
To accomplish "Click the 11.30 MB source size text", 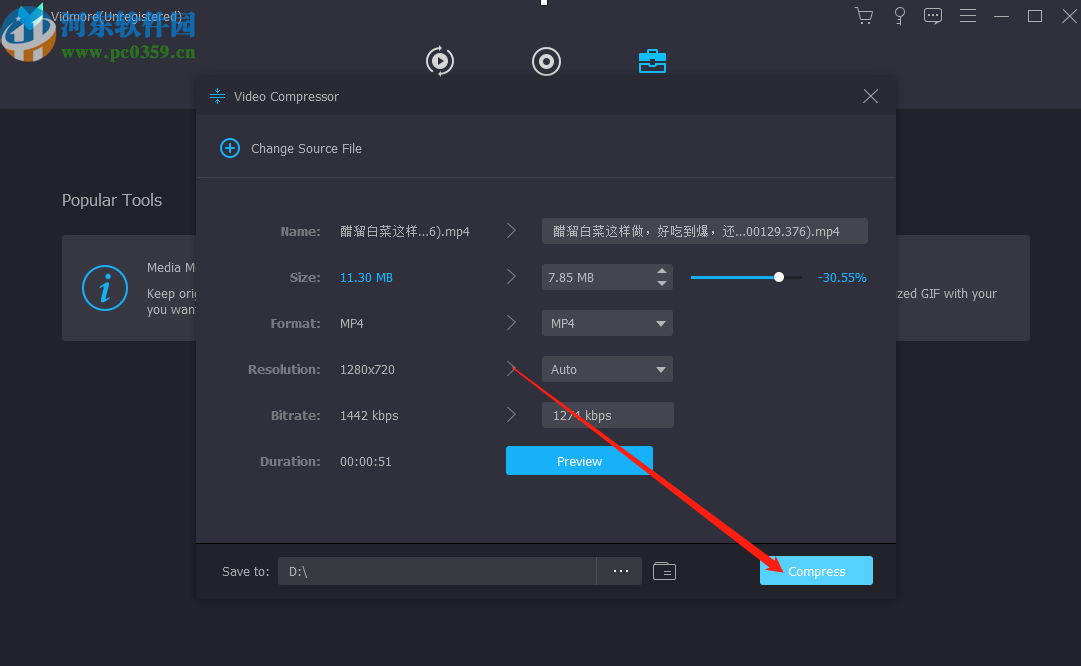I will [366, 277].
